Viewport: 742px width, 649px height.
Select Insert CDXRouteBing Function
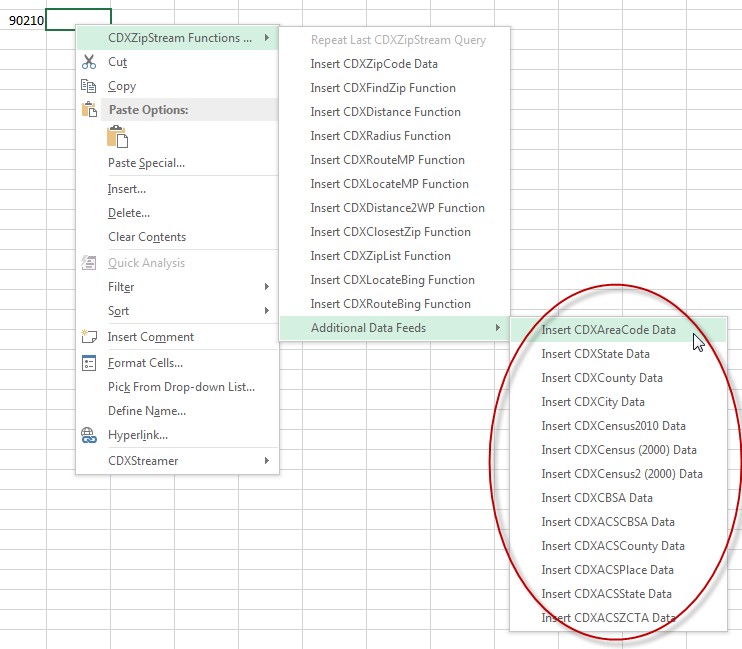click(395, 304)
